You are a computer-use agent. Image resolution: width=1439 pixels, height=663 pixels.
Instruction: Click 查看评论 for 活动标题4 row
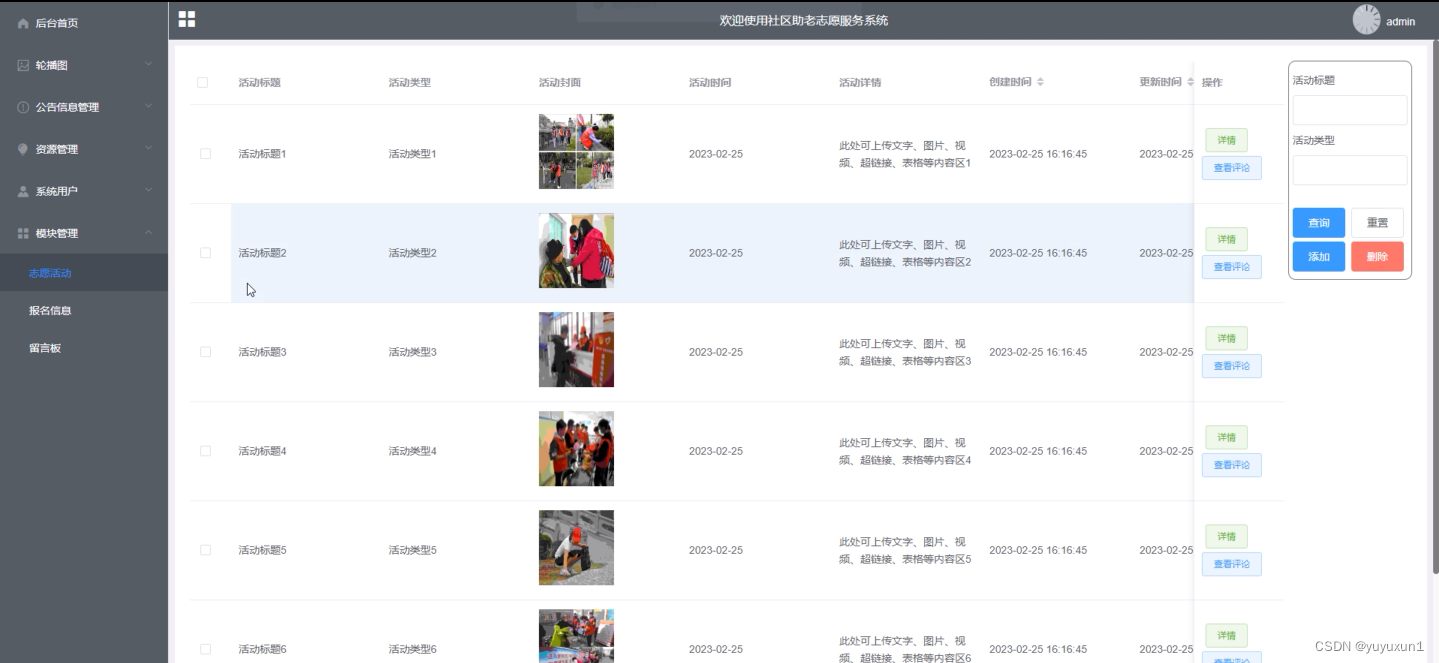click(x=1231, y=465)
